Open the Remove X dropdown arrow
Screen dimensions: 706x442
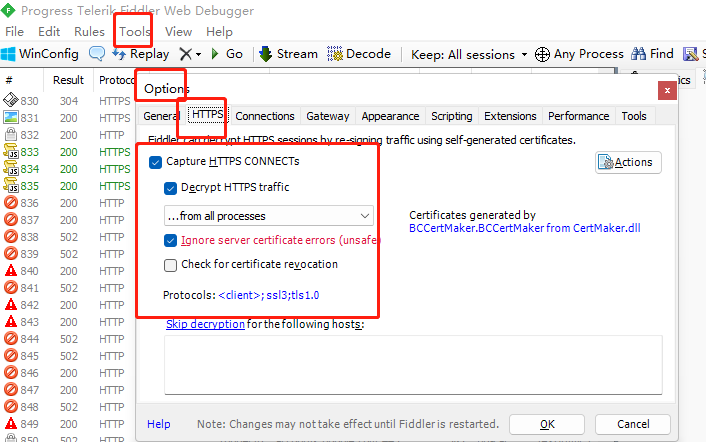pos(198,54)
